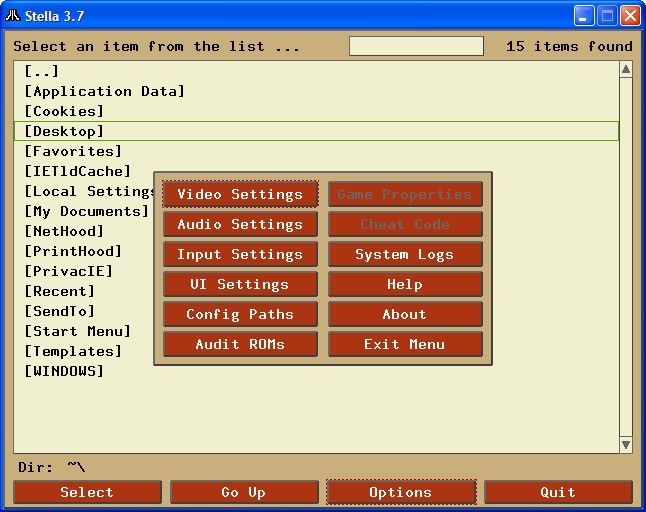Screen dimensions: 646x512
Task: Quit Stella using the Quit button
Action: point(558,492)
